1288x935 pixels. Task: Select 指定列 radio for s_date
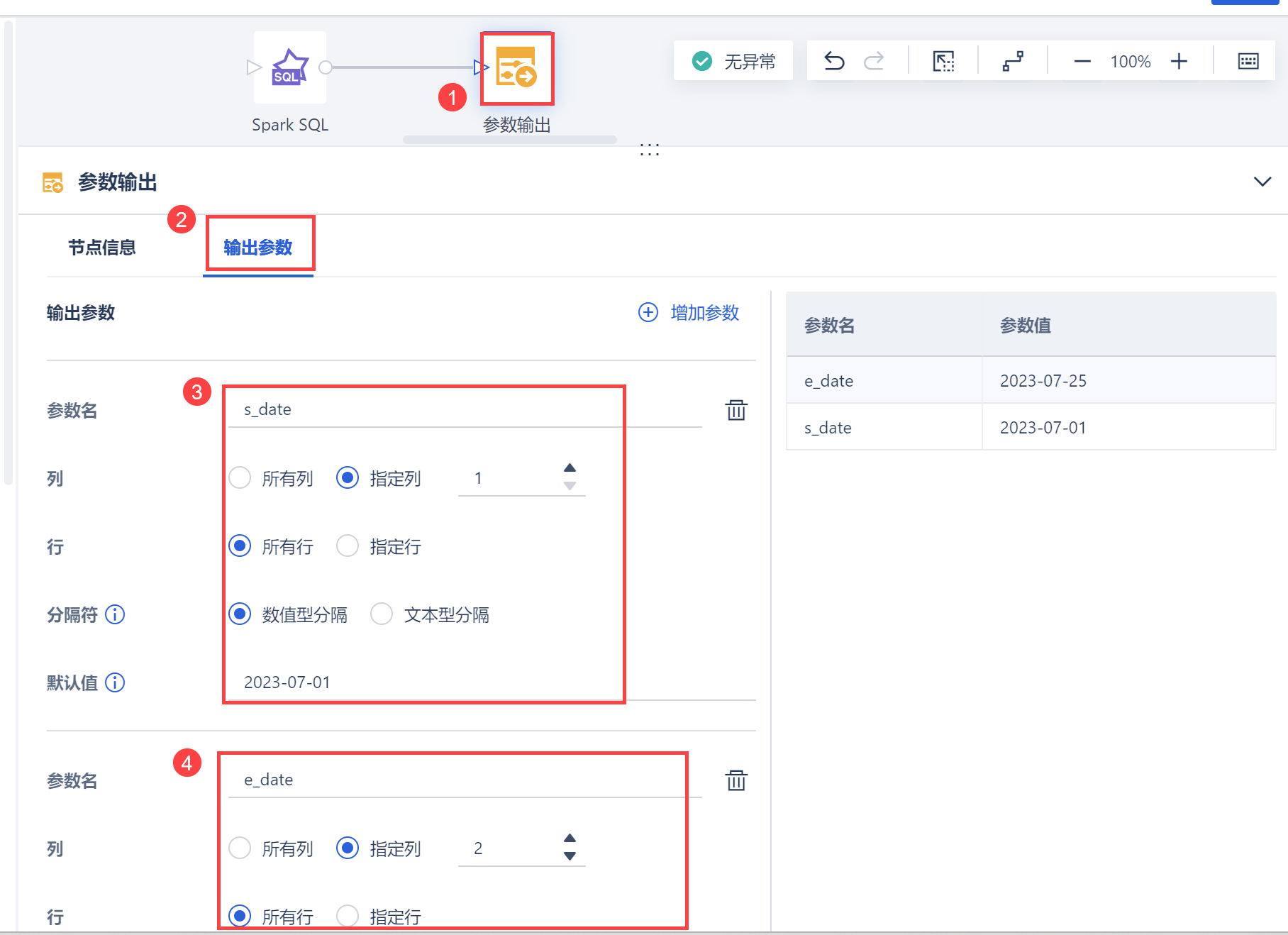point(348,478)
